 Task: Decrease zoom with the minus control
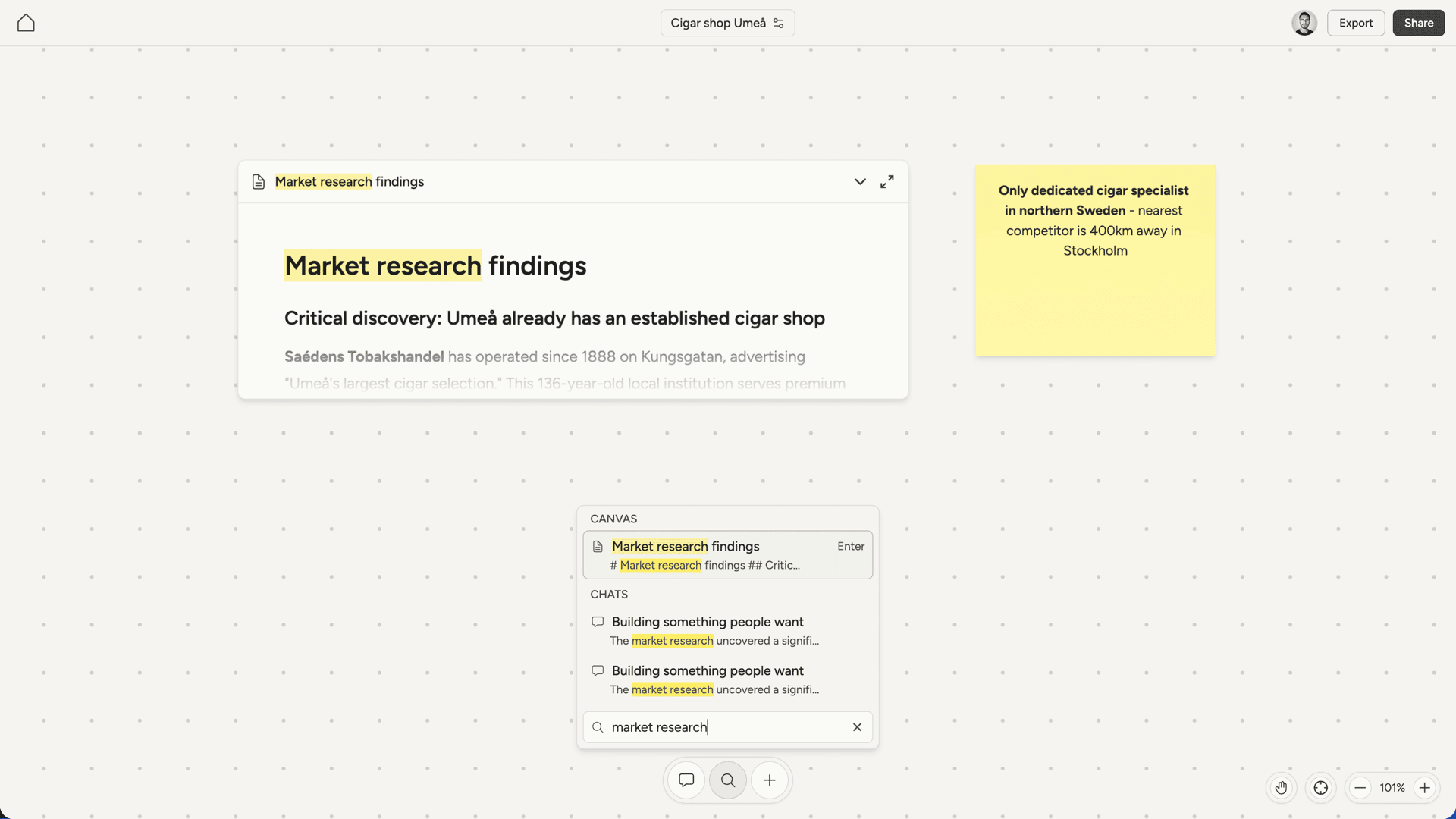1360,787
